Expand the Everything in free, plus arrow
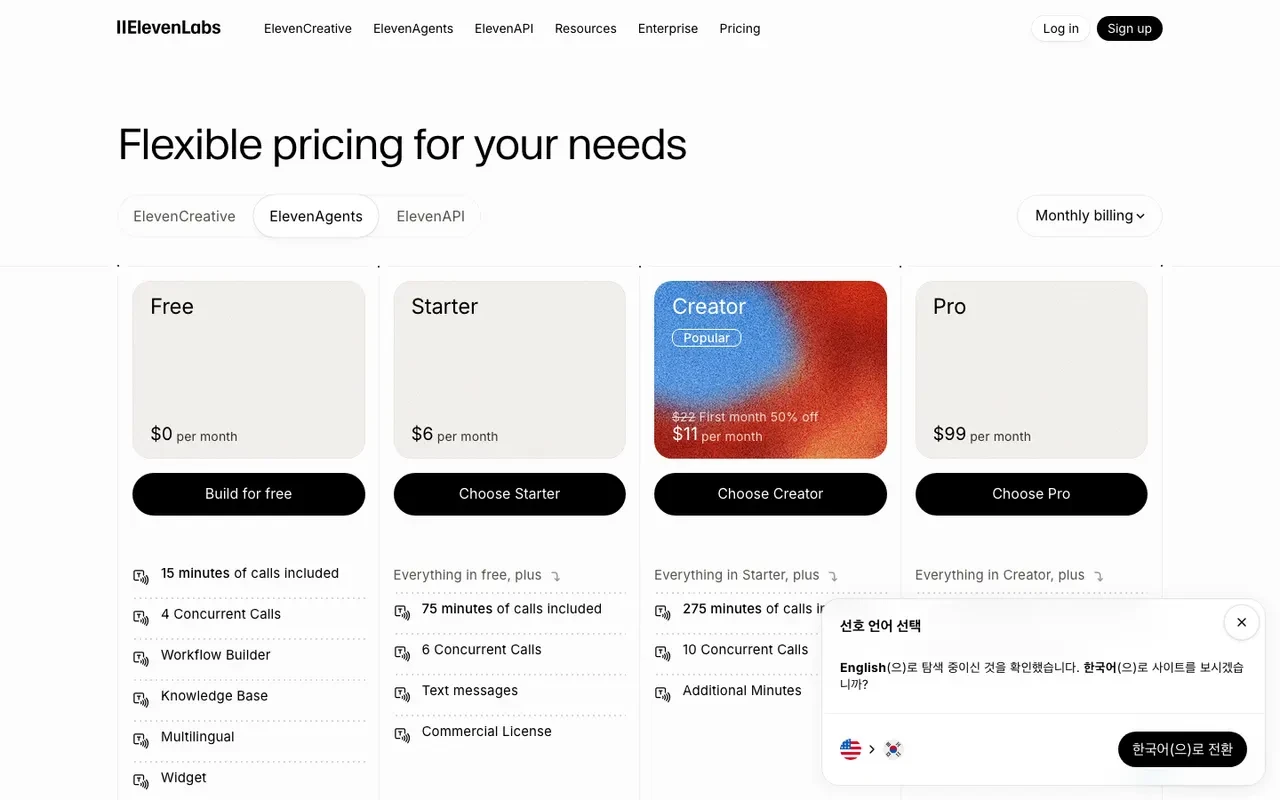Screen dimensions: 1280x800 (x=556, y=576)
